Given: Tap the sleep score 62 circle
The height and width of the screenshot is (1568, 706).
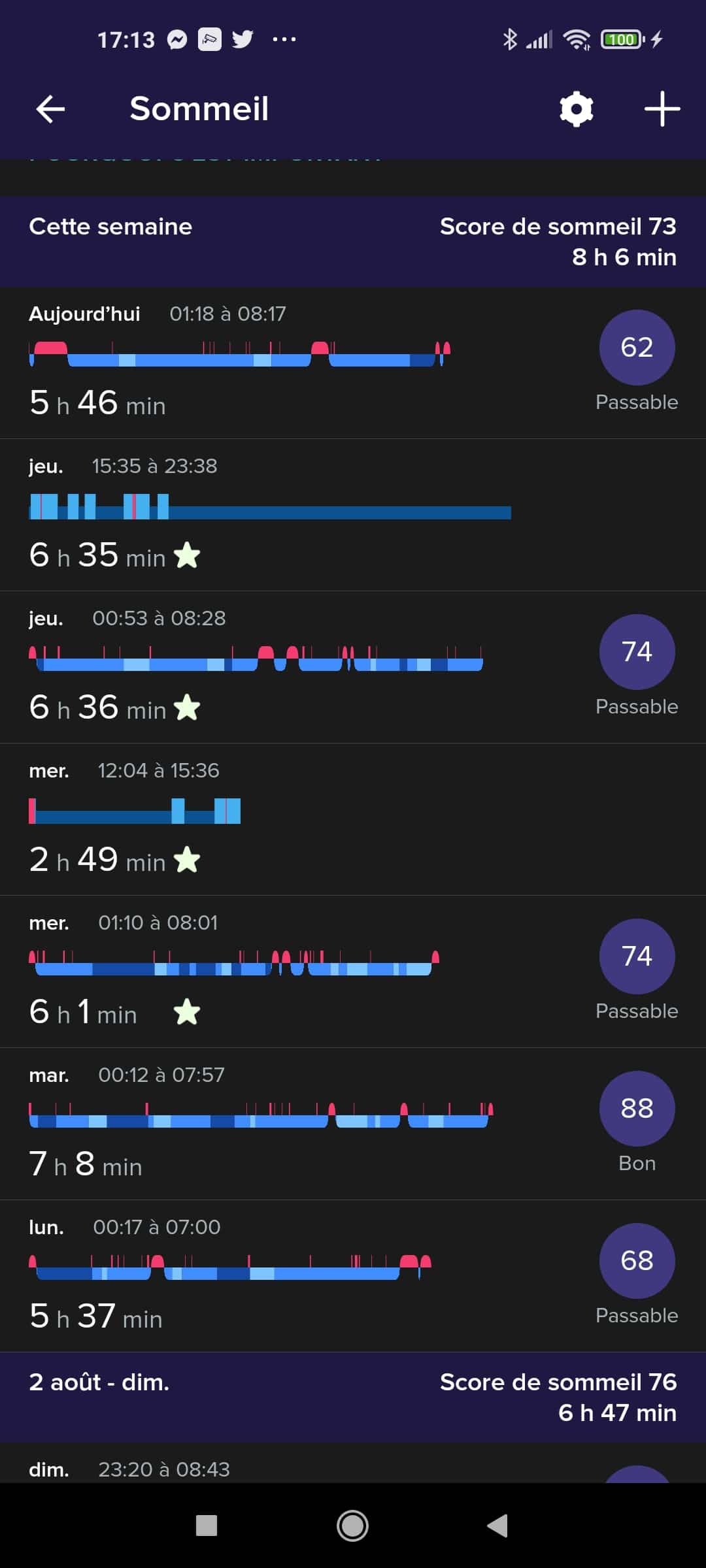Looking at the screenshot, I should [637, 348].
